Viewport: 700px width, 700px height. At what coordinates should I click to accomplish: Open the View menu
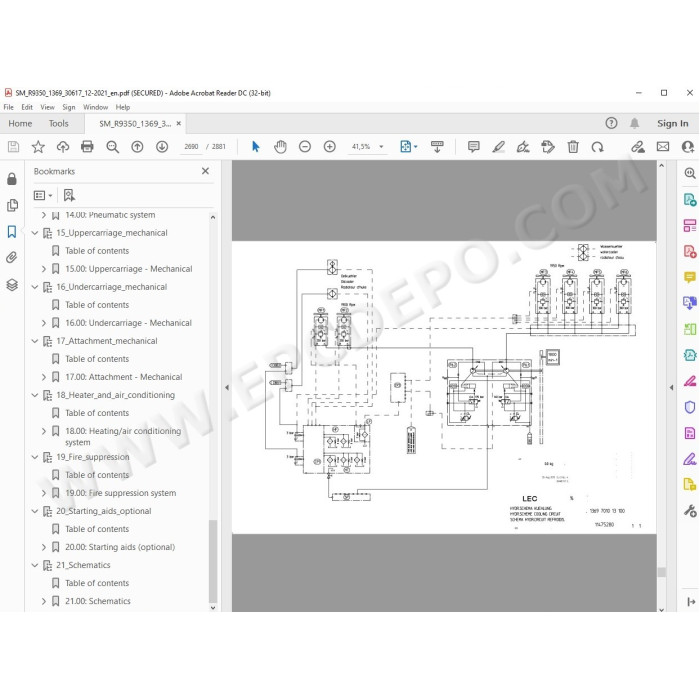(x=47, y=107)
